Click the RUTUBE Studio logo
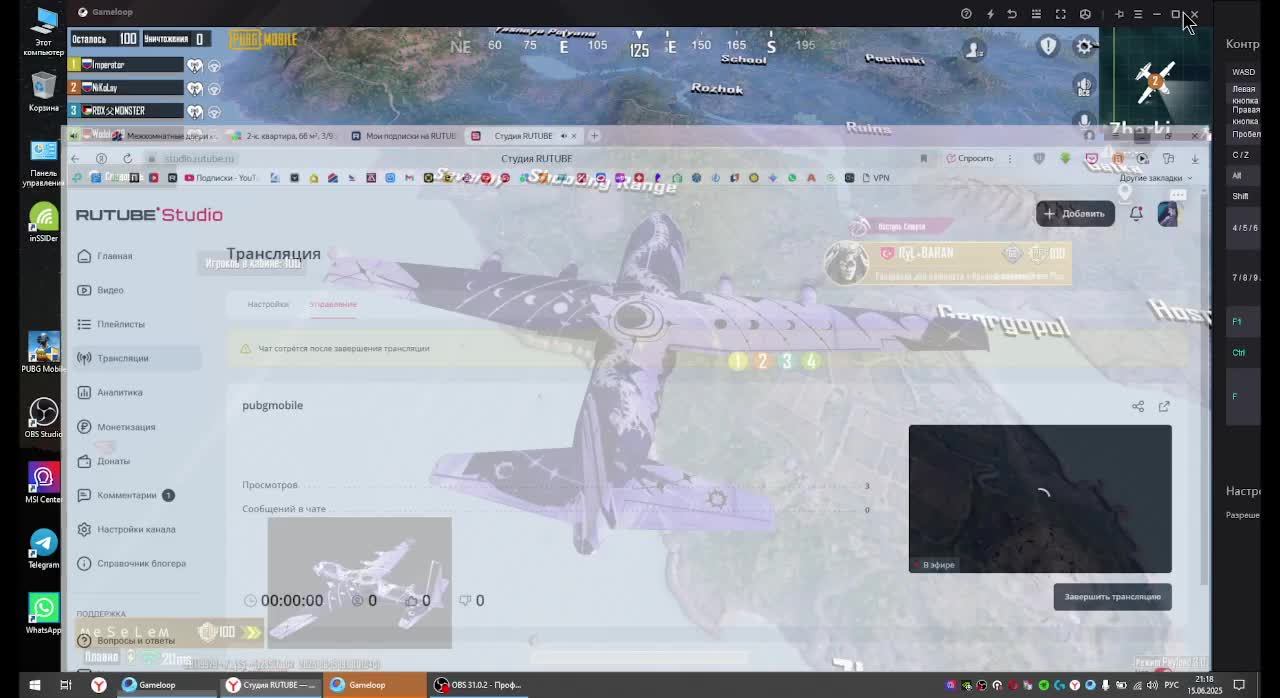1280x698 pixels. (149, 214)
